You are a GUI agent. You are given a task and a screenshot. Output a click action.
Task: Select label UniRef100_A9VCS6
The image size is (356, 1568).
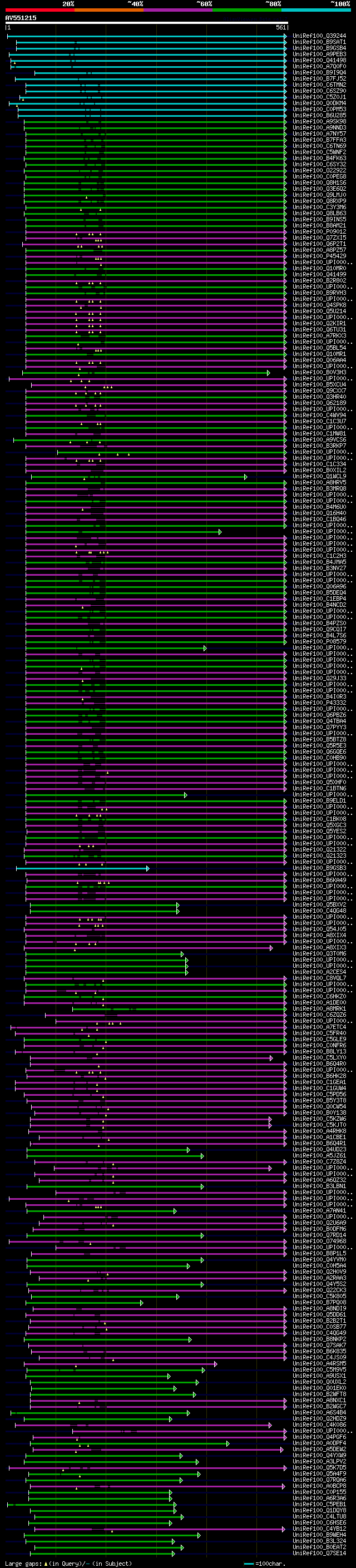319,439
